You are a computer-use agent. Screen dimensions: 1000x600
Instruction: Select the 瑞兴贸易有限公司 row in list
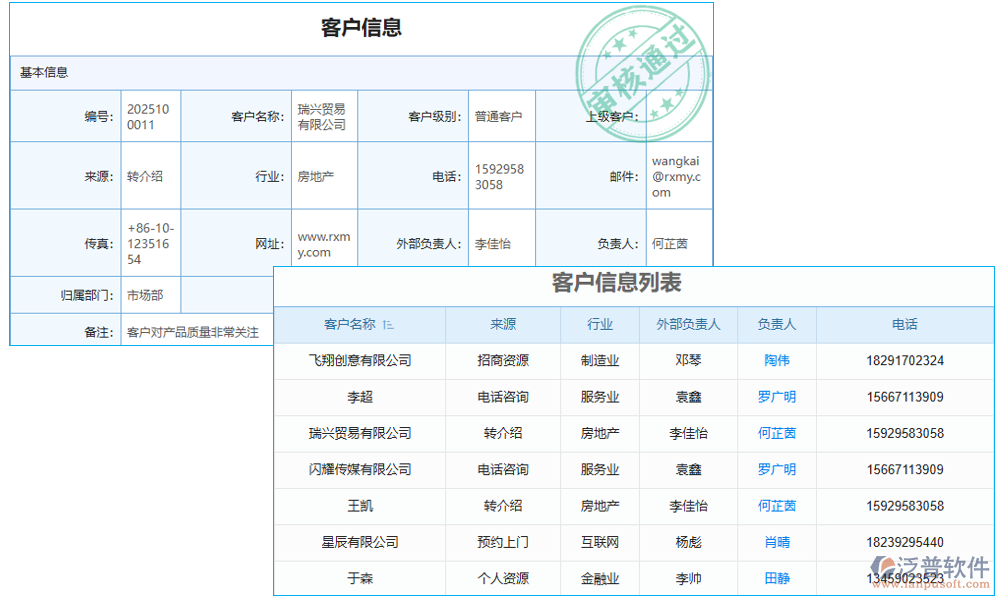click(x=360, y=433)
